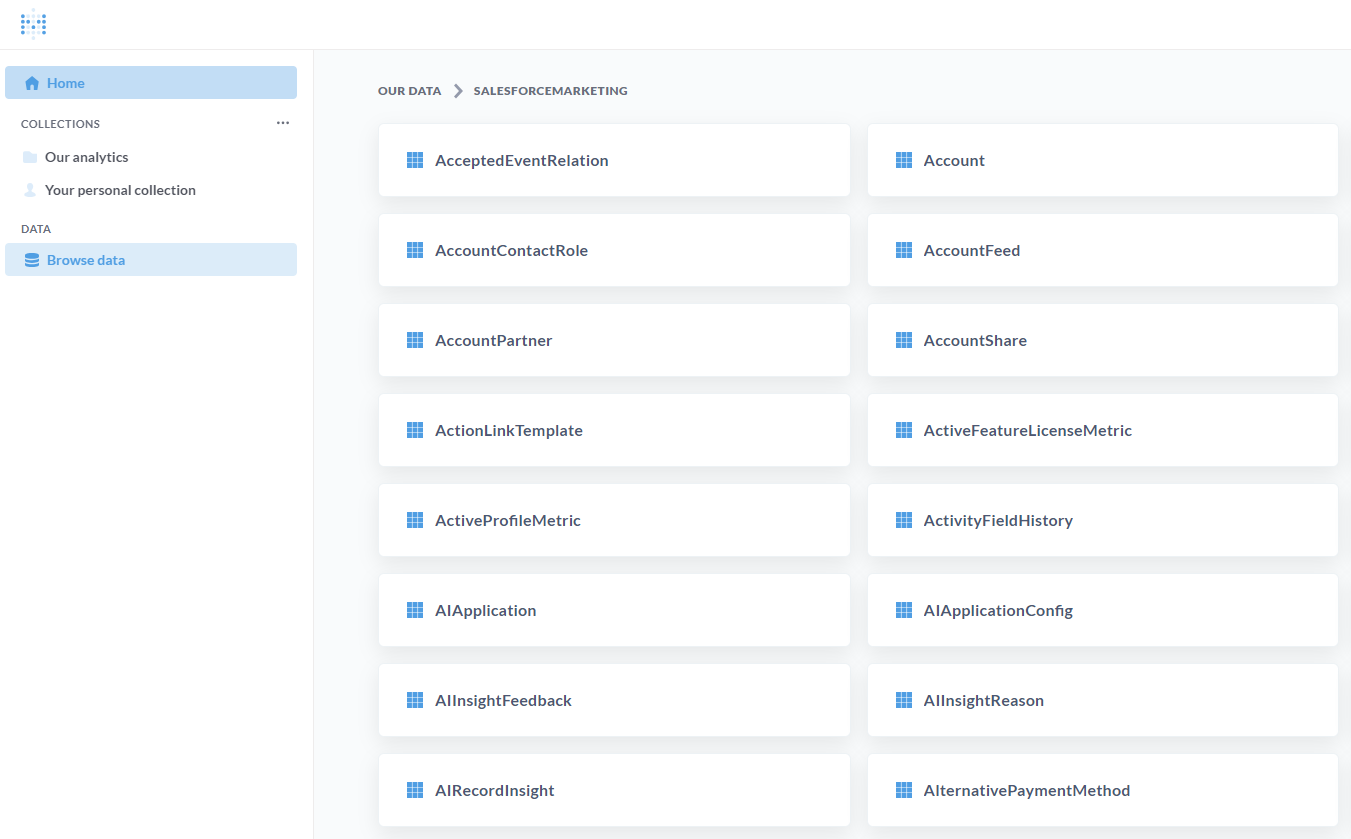Select the Home icon in the sidebar
Screen dimensions: 1351x839
(x=31, y=82)
